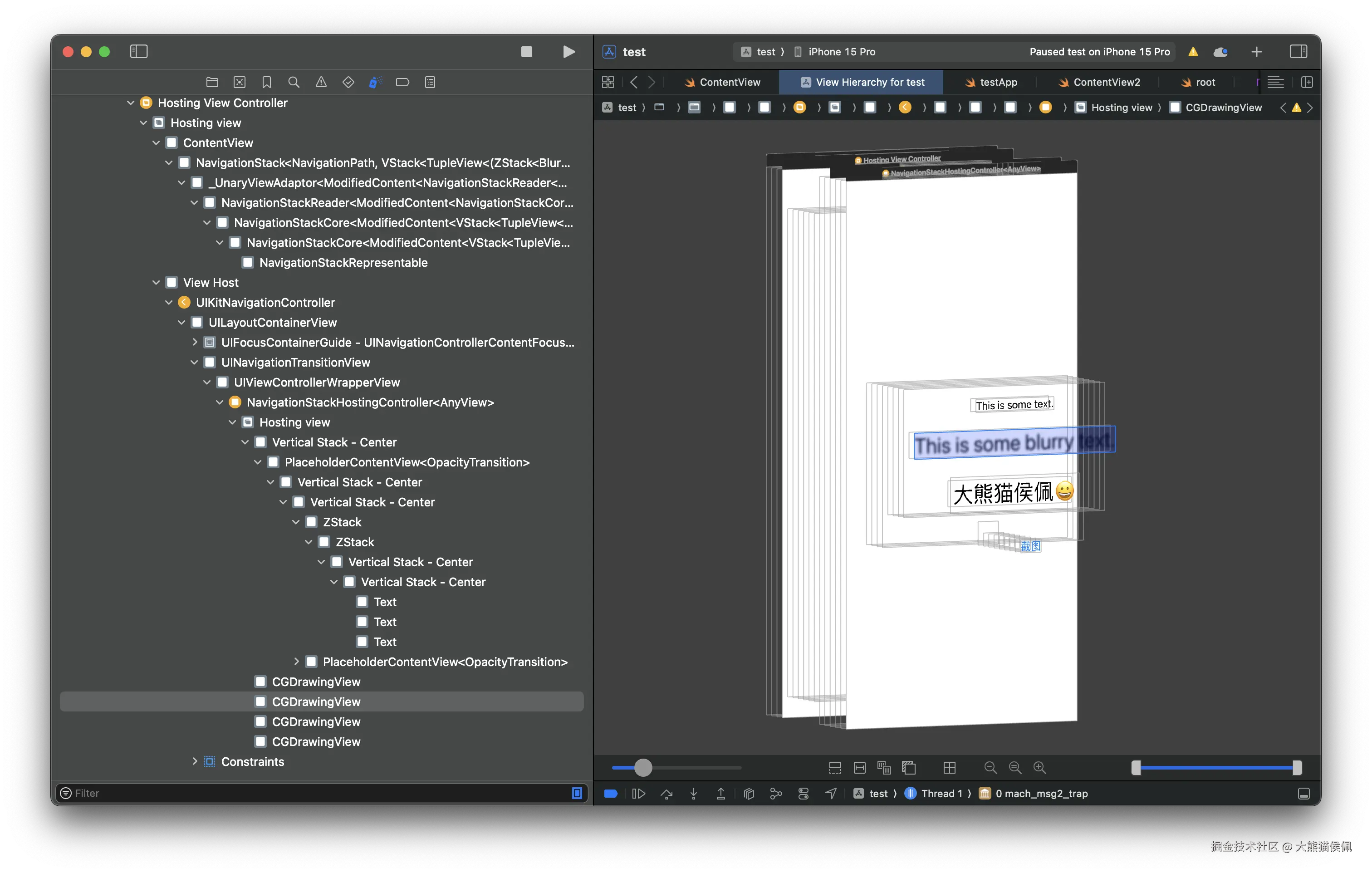Click the step over debug button
Viewport: 1372px width, 873px height.
666,793
